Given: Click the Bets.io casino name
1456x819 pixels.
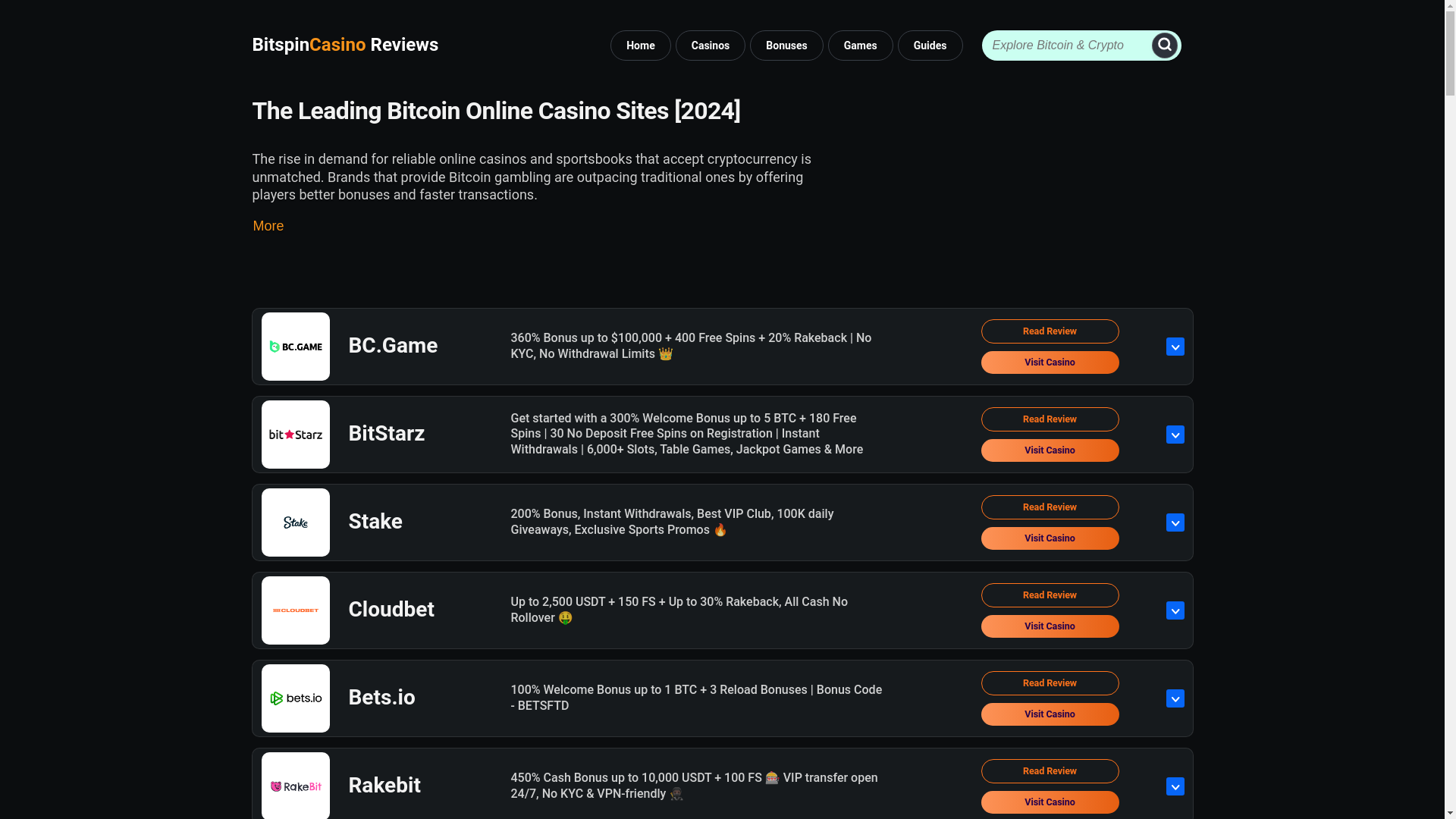Looking at the screenshot, I should click(381, 698).
